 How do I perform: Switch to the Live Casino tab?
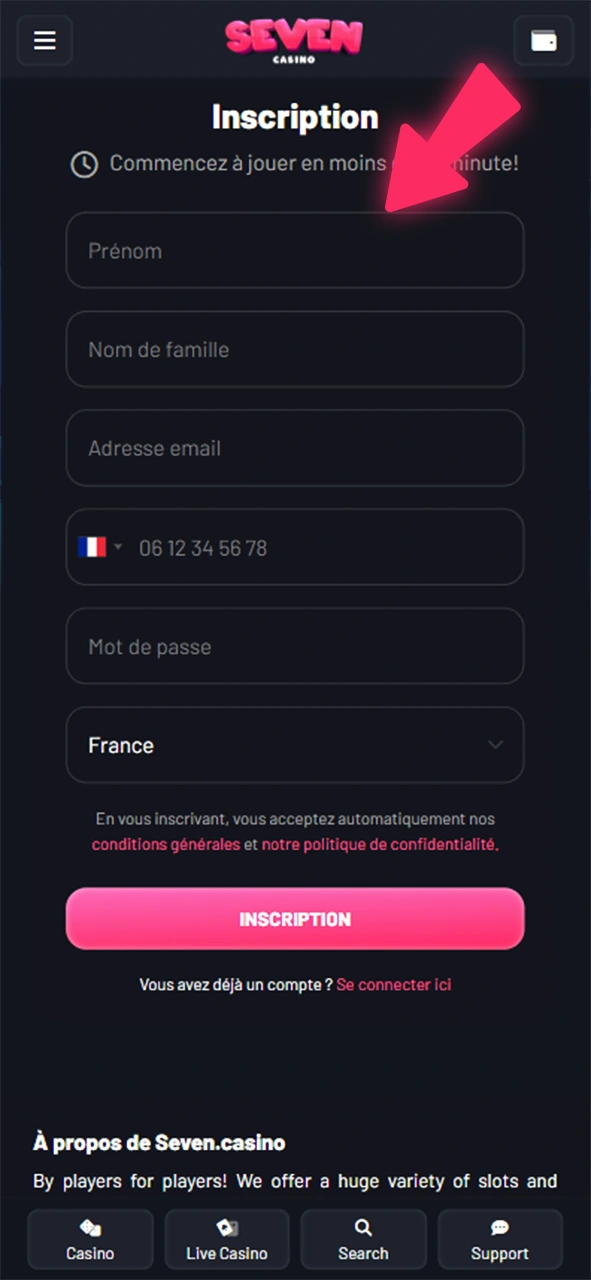[226, 1238]
